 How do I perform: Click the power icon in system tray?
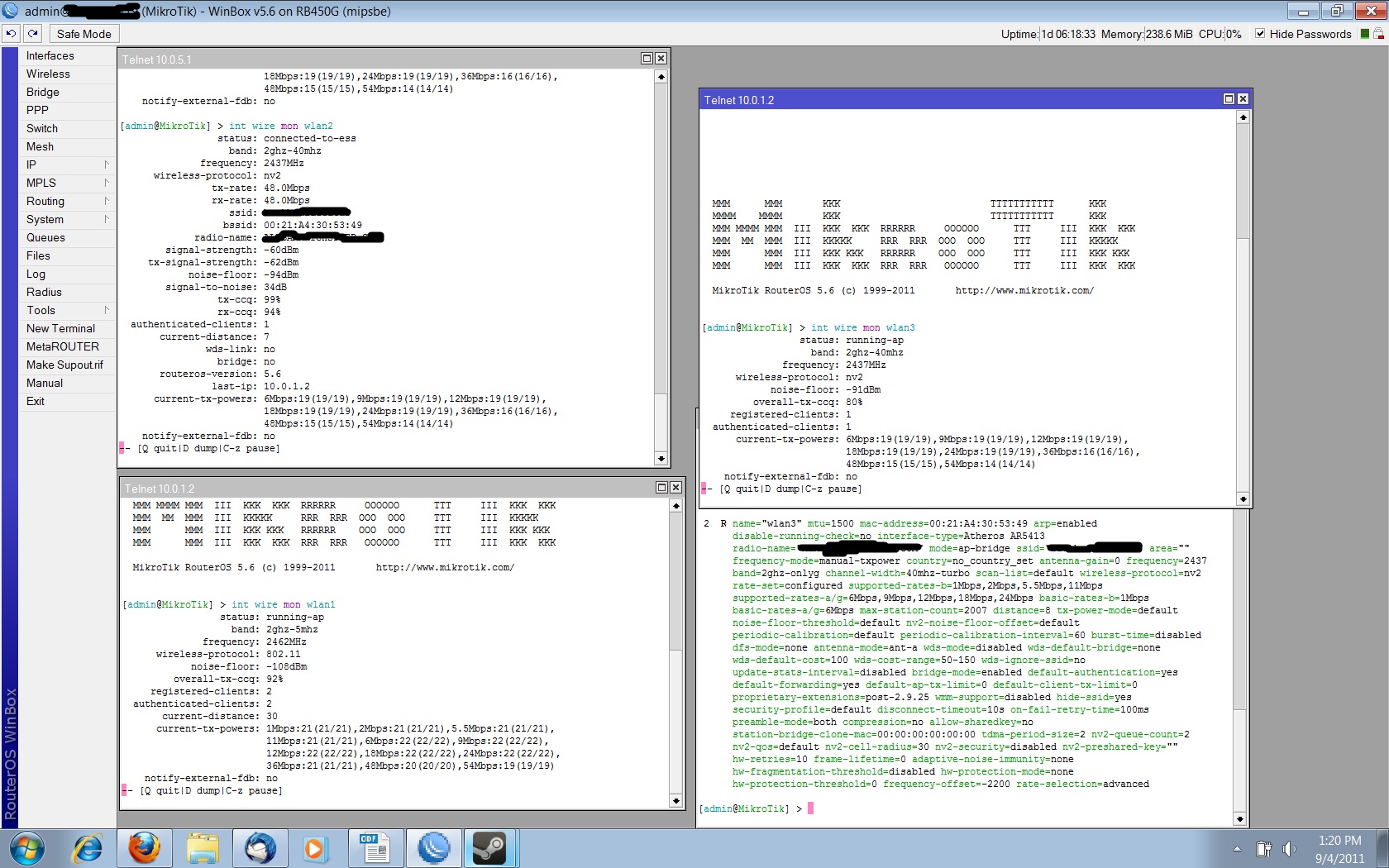pos(1263,849)
